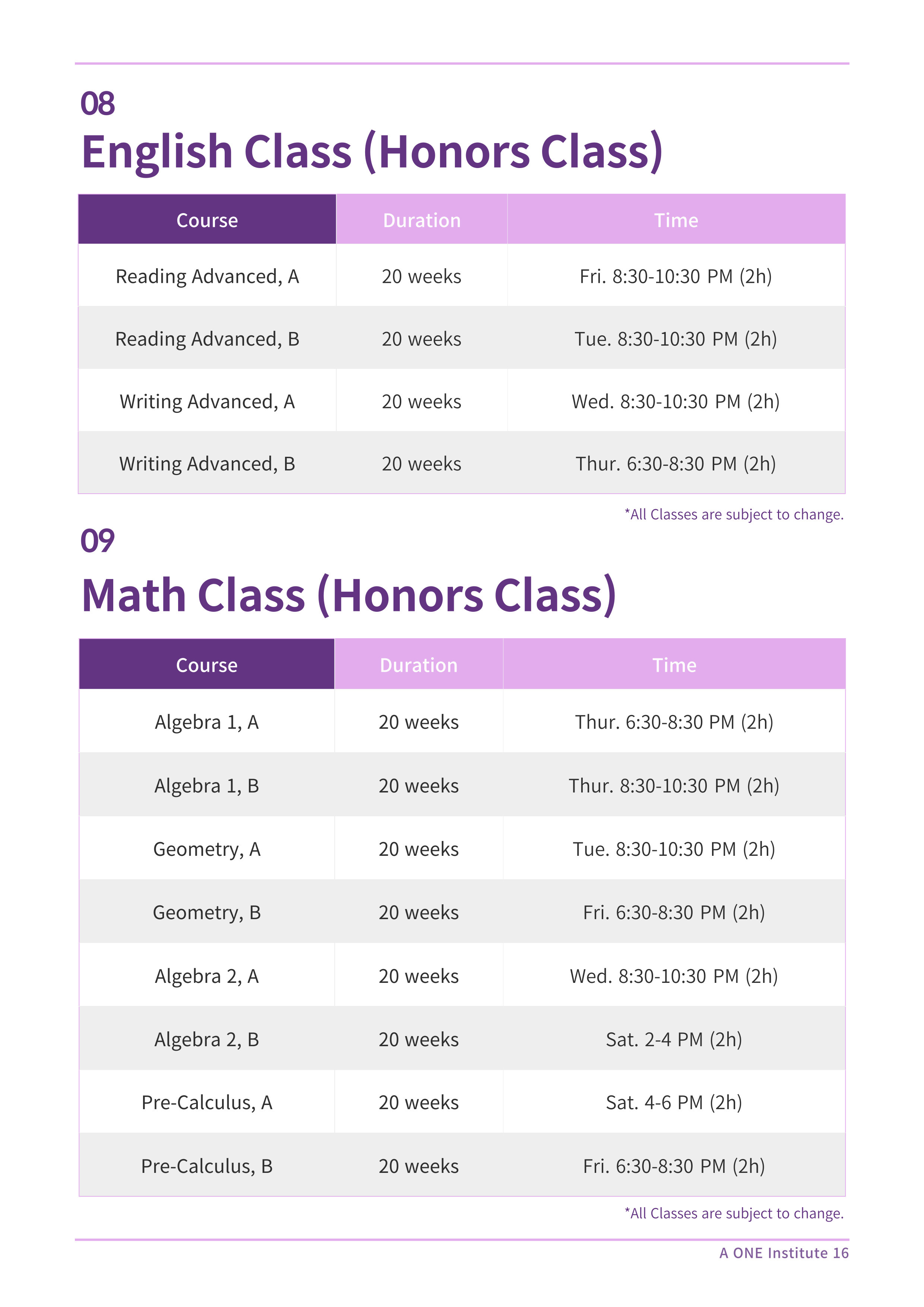
Task: Select the "Writing Advanced, B" course cell
Action: tap(207, 464)
